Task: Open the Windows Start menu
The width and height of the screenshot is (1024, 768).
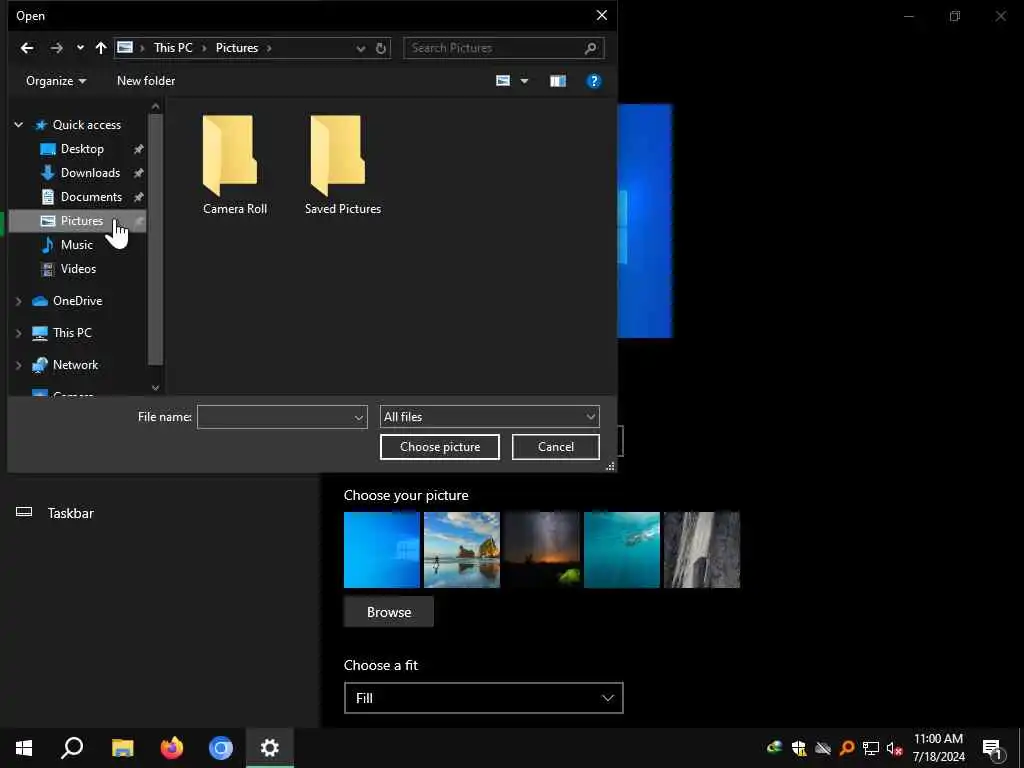Action: (24, 748)
